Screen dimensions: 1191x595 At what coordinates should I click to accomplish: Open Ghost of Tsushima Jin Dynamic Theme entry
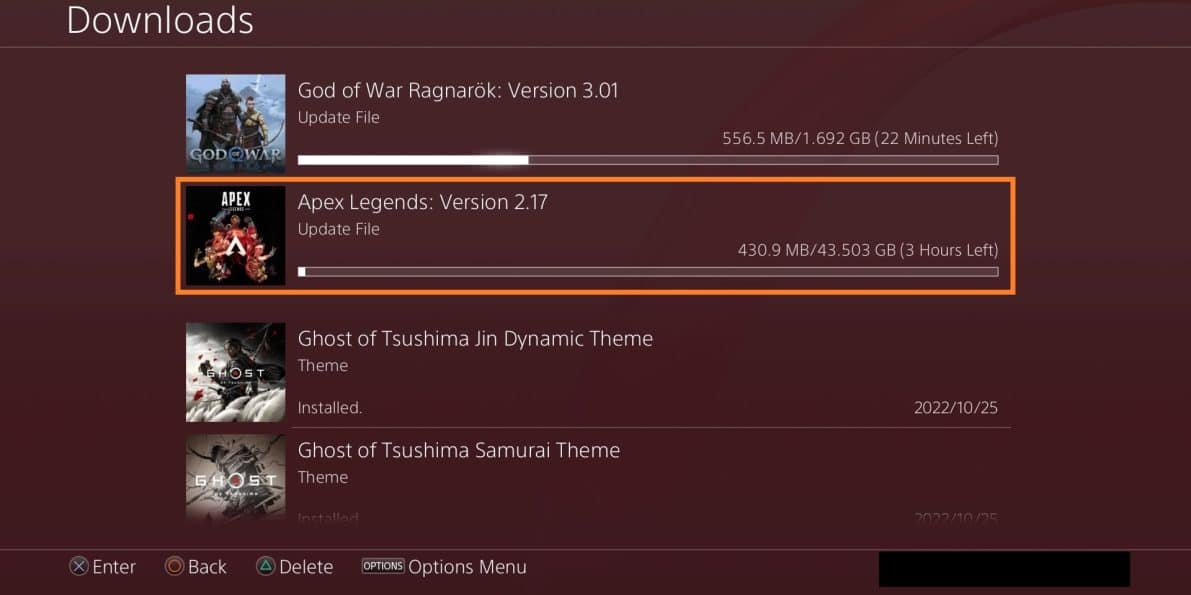598,372
